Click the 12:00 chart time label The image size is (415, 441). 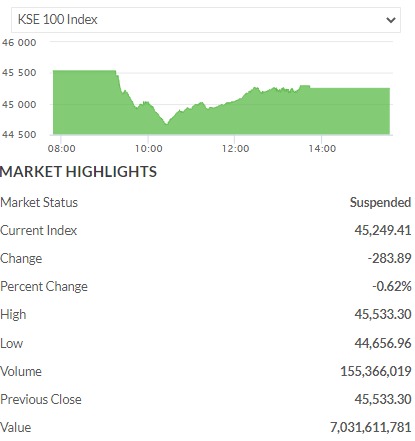[235, 149]
